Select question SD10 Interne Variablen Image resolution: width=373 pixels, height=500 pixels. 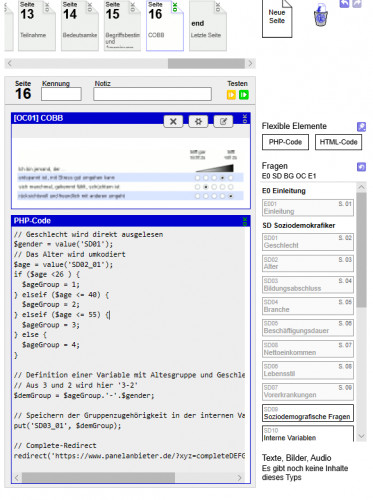[x=308, y=434]
